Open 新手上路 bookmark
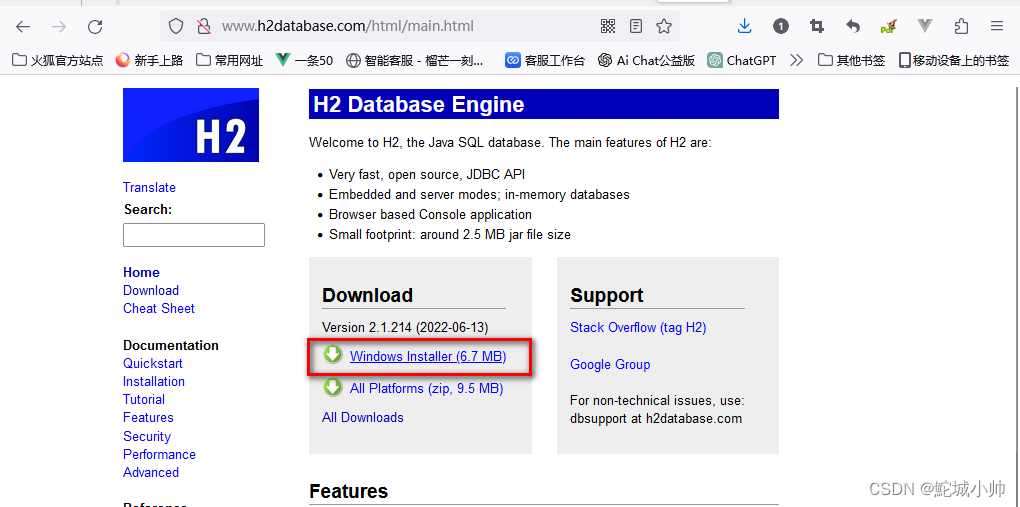 (150, 61)
